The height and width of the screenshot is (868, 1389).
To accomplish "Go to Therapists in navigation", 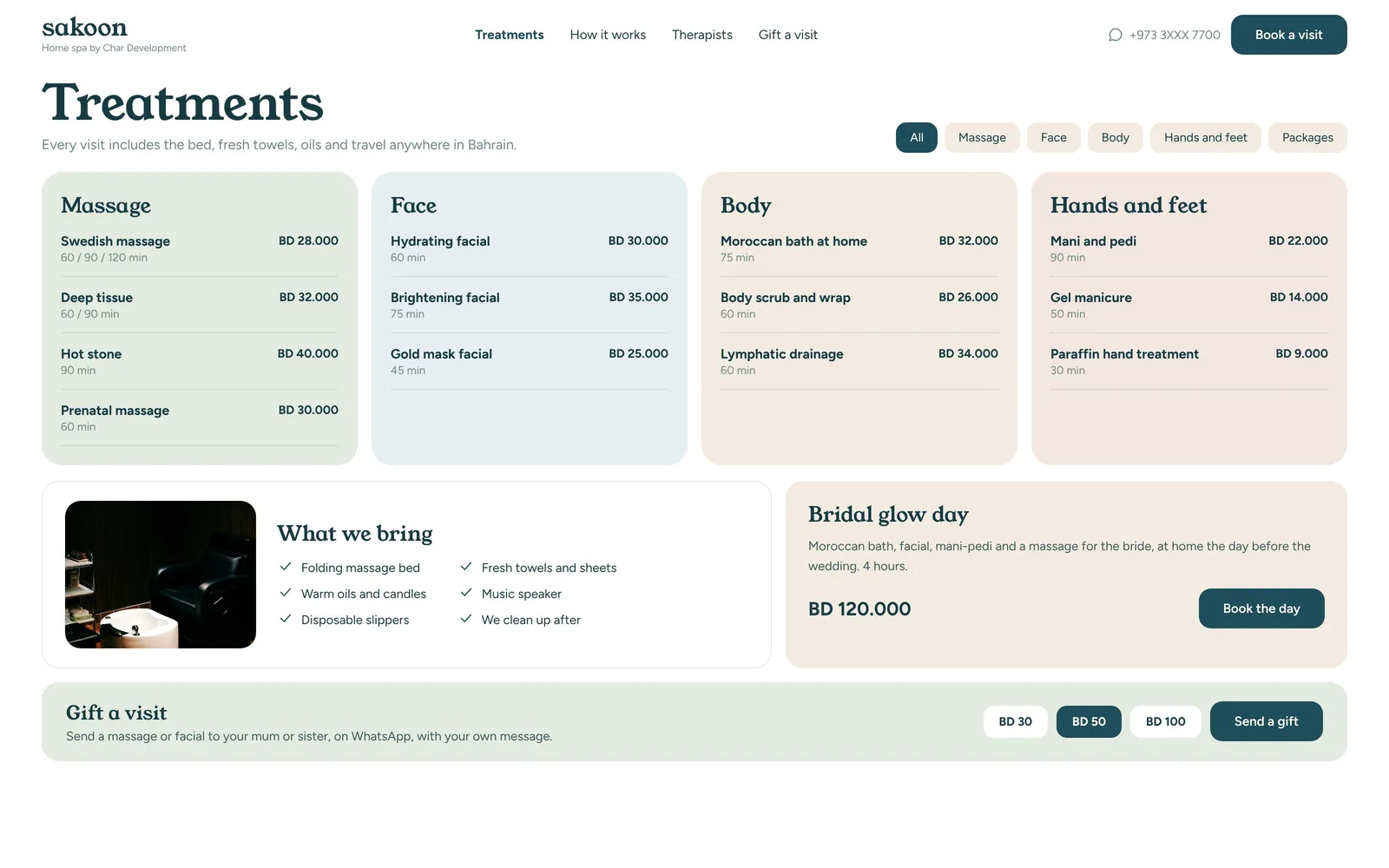I will (701, 35).
